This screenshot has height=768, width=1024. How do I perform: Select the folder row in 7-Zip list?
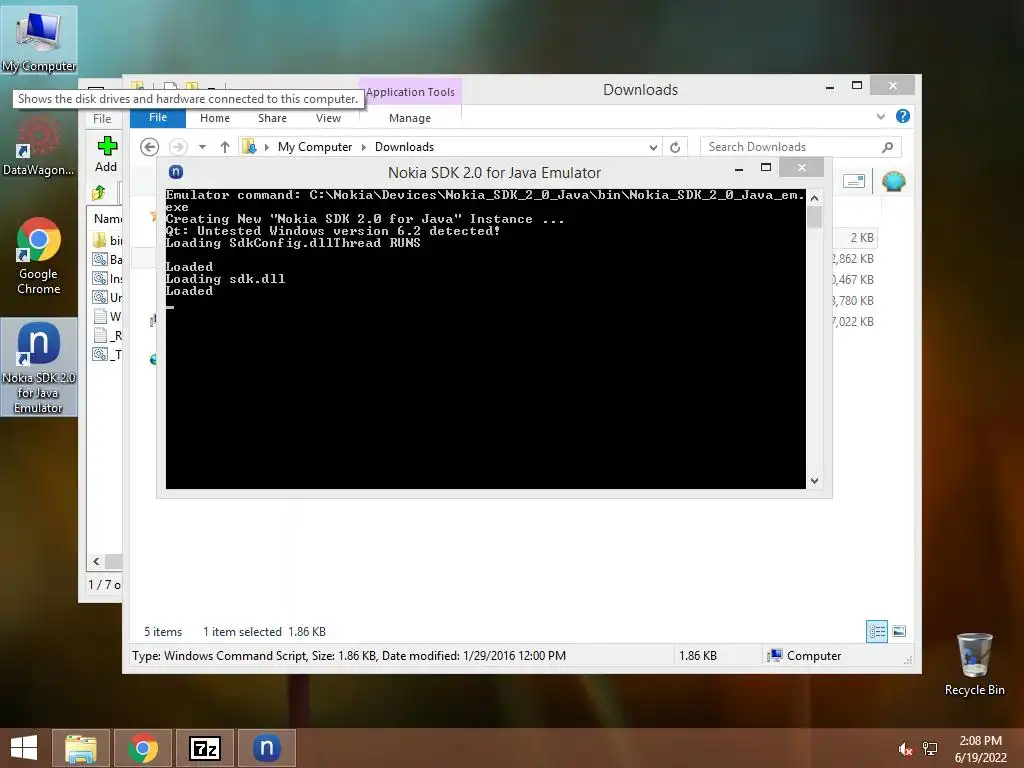tap(107, 240)
